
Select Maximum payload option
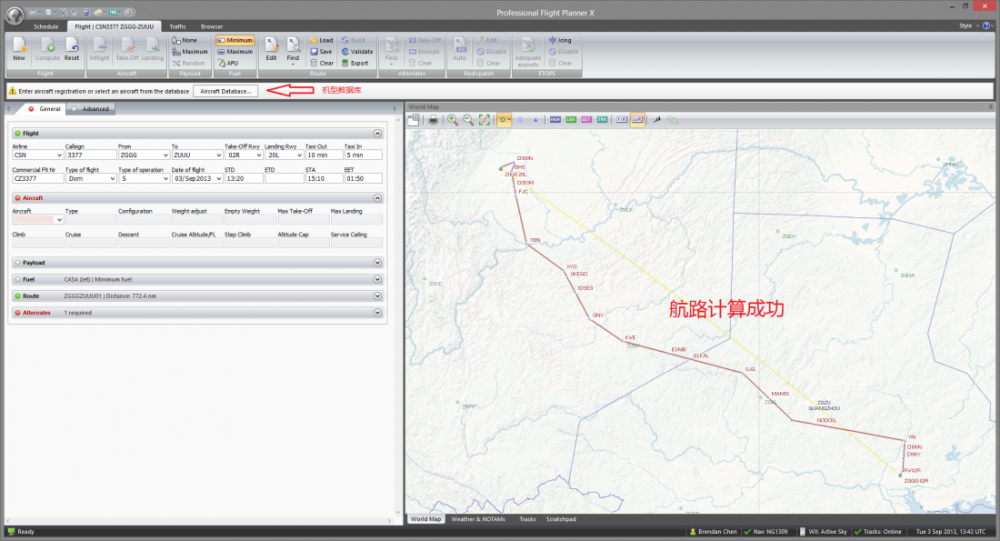[x=190, y=52]
